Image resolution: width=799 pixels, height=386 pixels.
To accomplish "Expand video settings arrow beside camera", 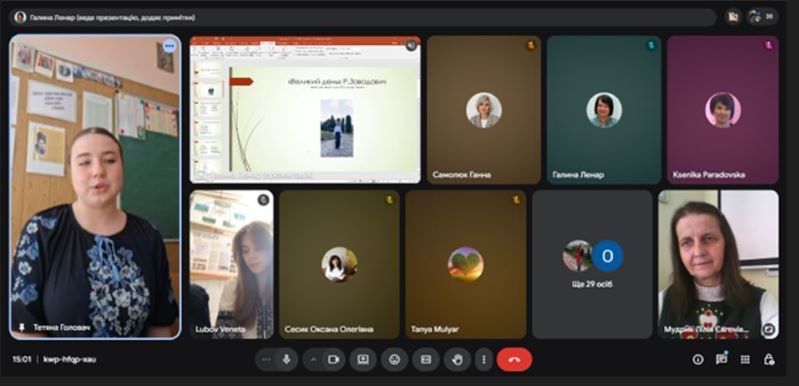I will 313,360.
